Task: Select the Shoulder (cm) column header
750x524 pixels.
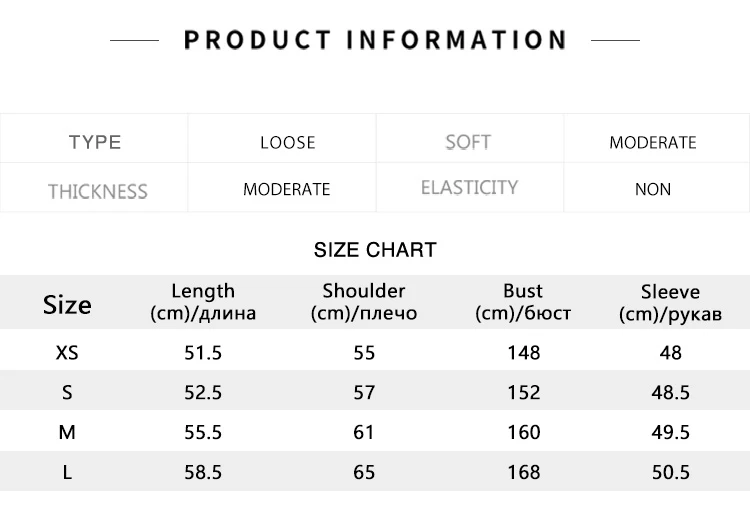Action: point(364,302)
